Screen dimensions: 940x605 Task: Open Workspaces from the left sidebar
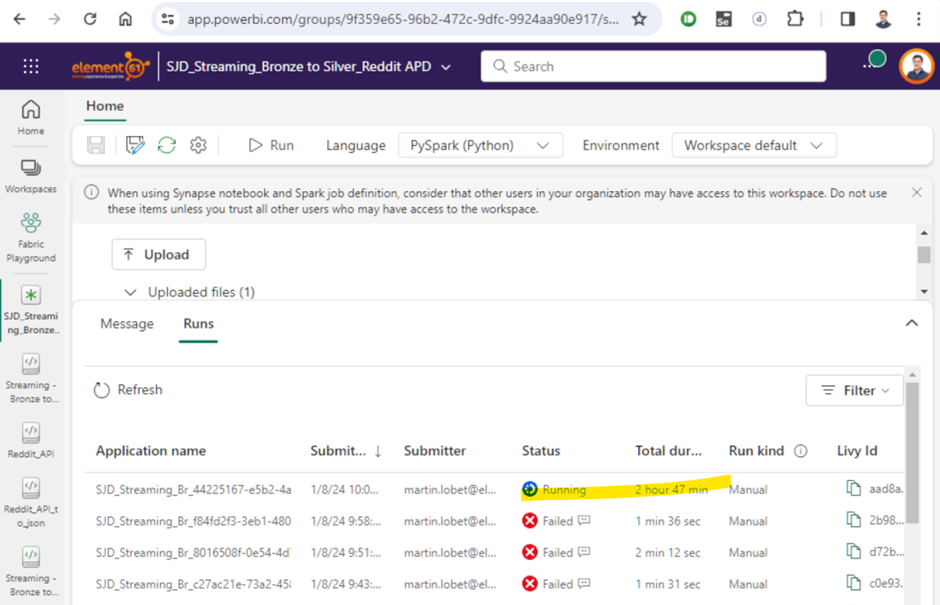[31, 175]
